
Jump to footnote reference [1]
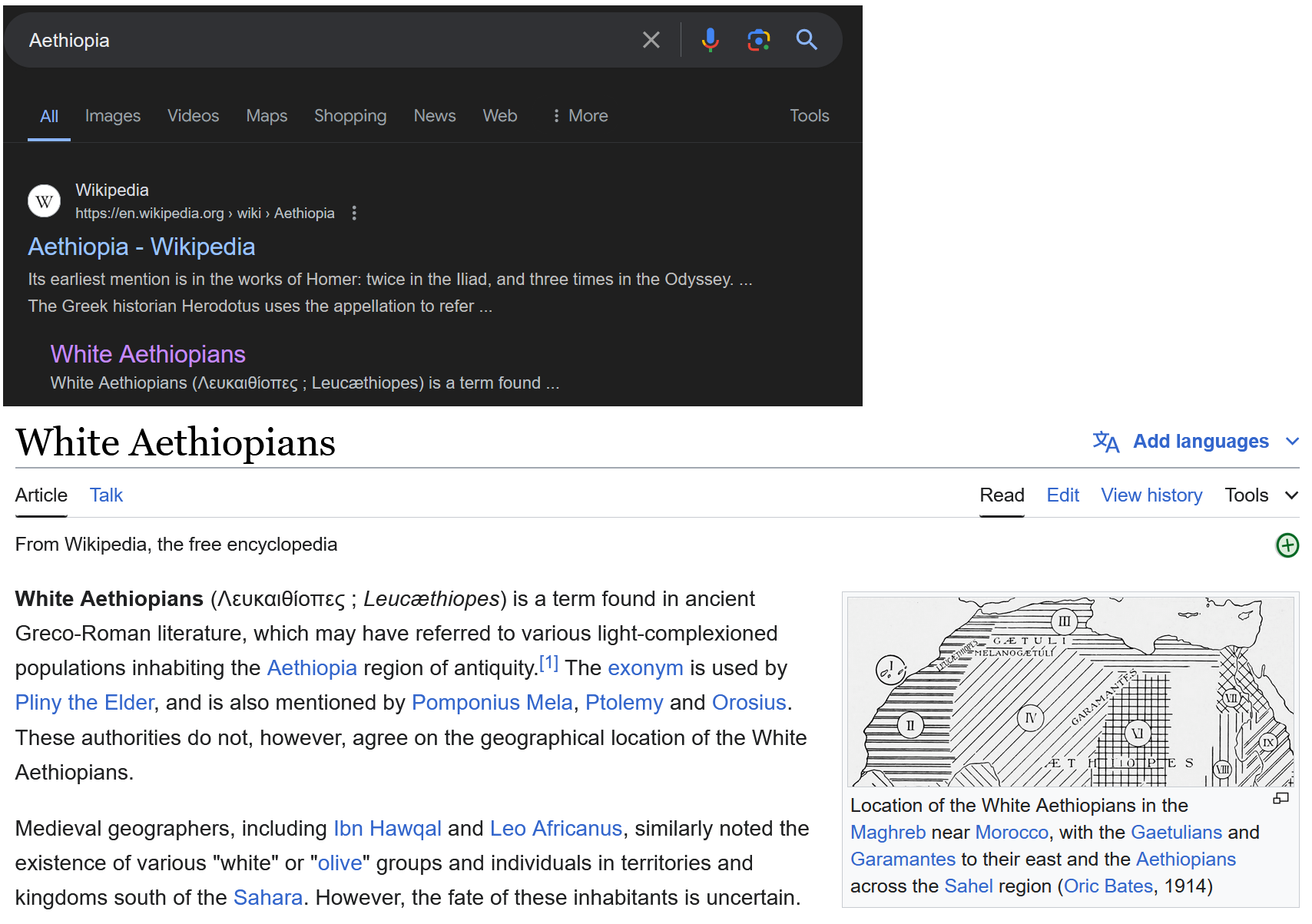pos(548,663)
